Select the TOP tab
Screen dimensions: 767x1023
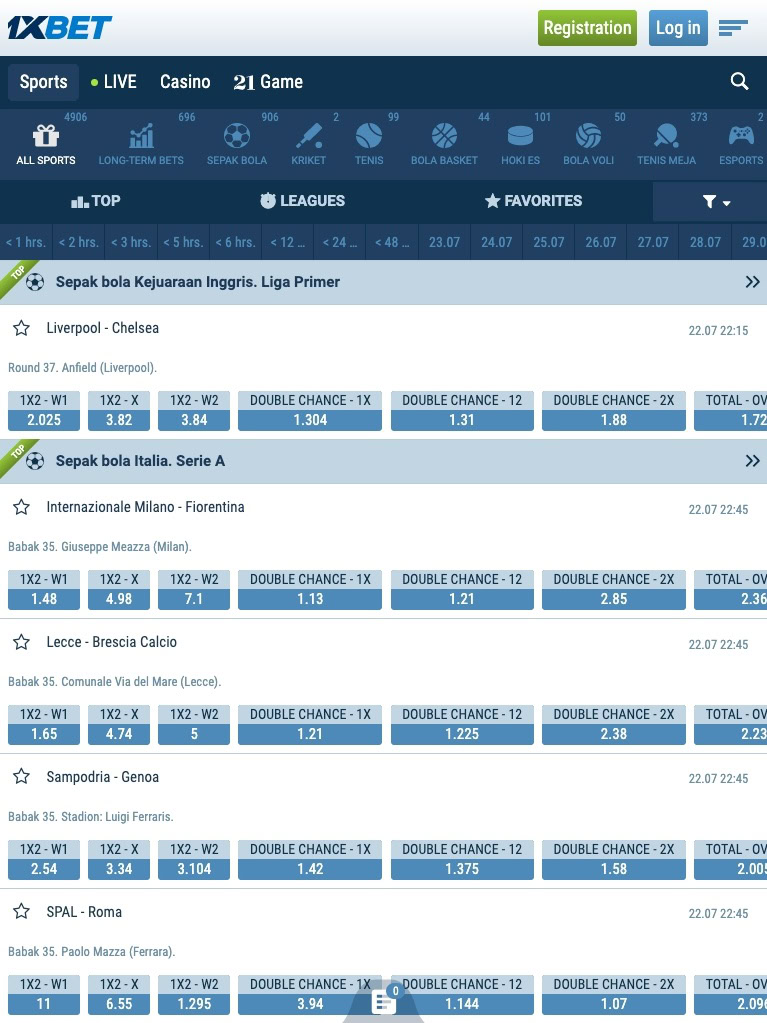(x=96, y=201)
